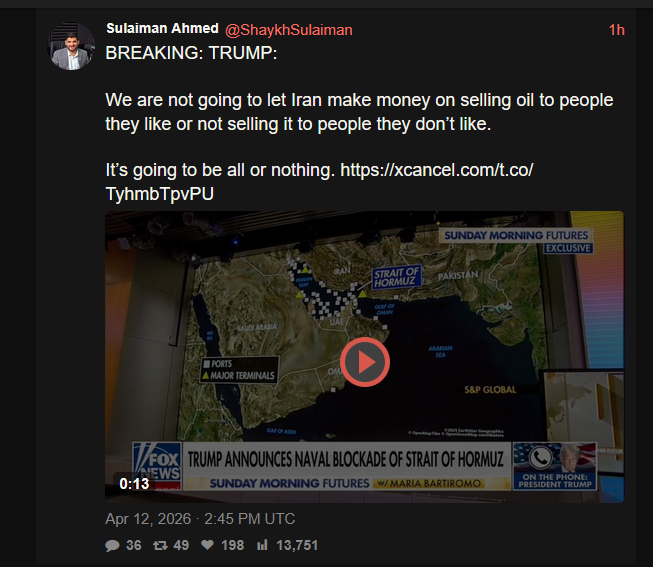Click the BREAKING: TRUMP: tweet text

point(191,53)
